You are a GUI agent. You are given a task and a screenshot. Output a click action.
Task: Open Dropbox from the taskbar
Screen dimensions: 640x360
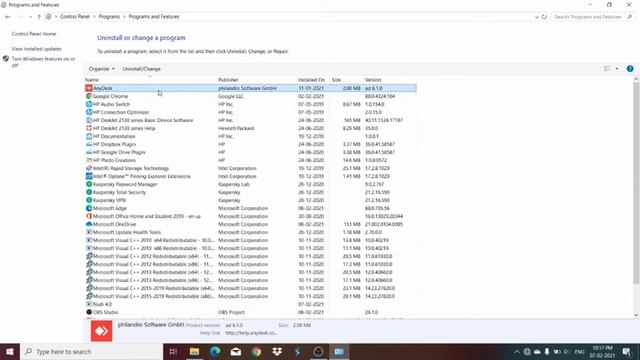pos(277,351)
